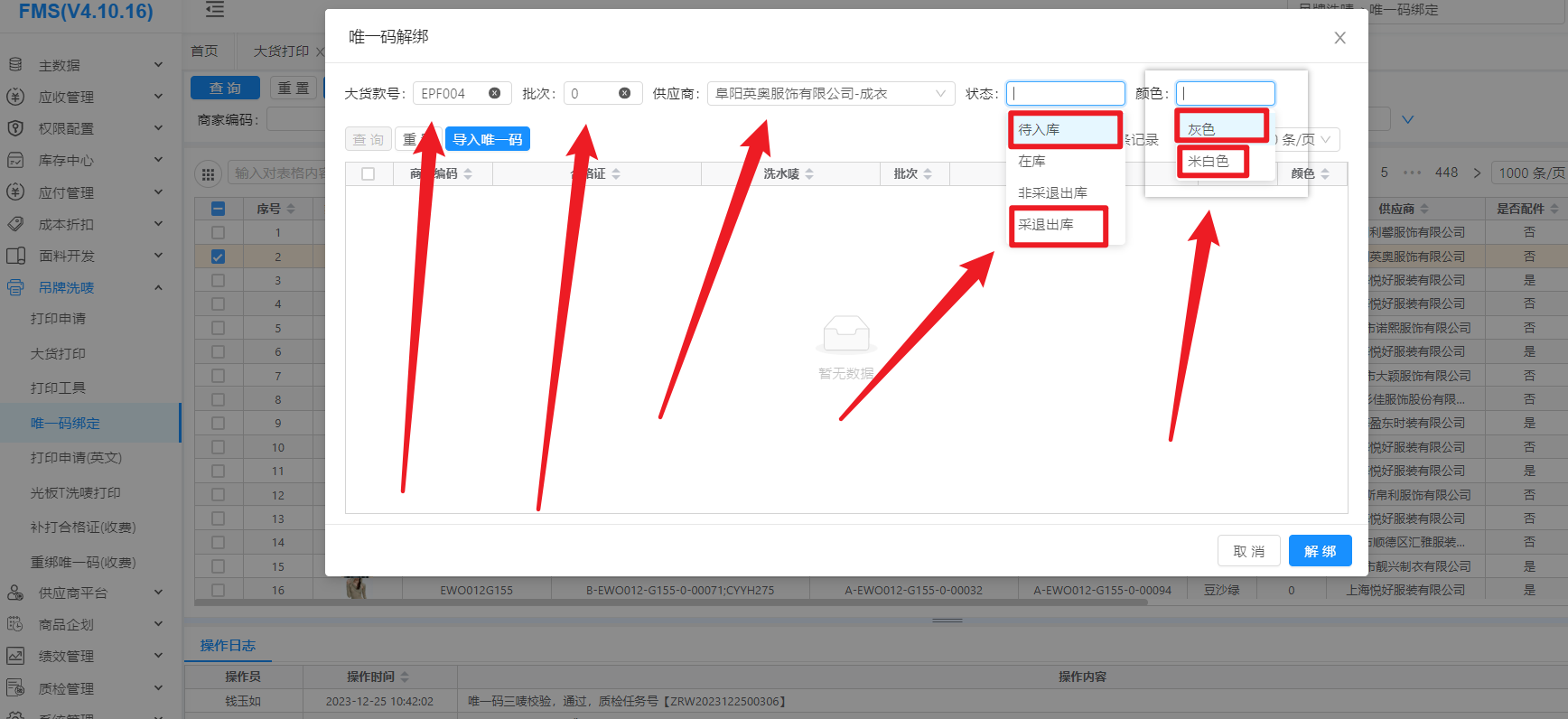Switch to the 操作日志 tab
Viewport: 1568px width, 719px height.
pyautogui.click(x=228, y=645)
